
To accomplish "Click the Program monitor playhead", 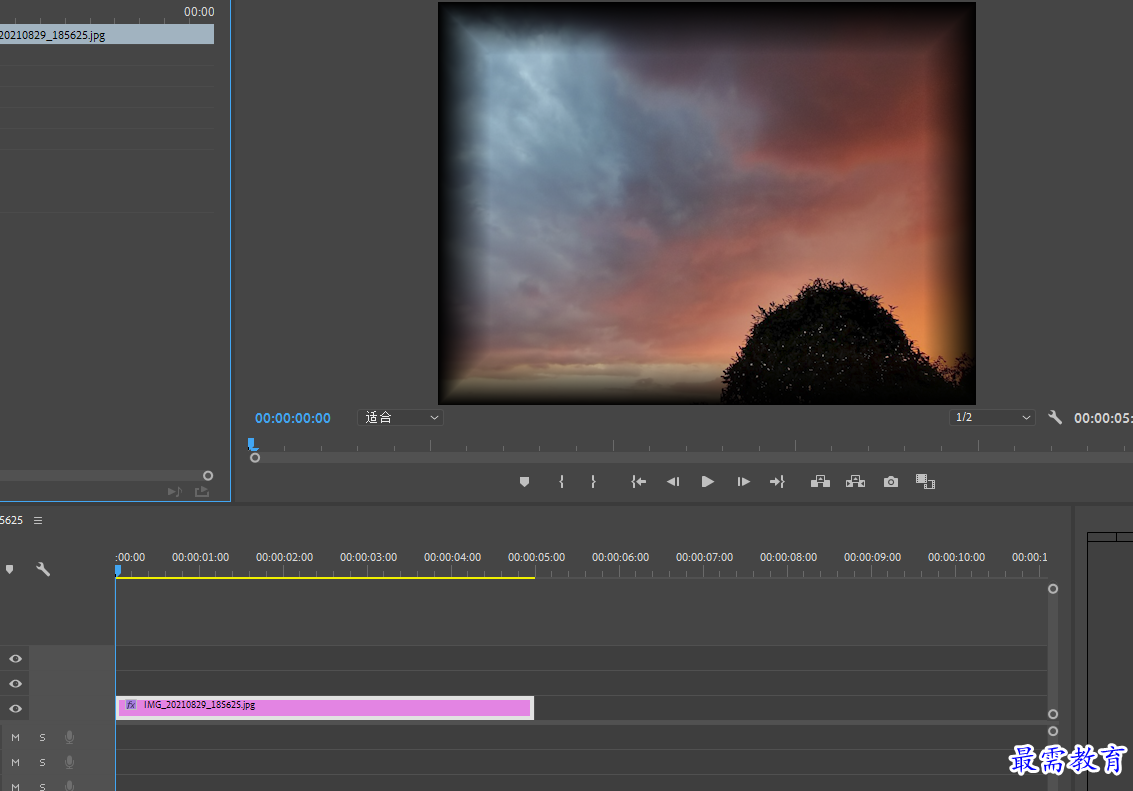I will (251, 444).
